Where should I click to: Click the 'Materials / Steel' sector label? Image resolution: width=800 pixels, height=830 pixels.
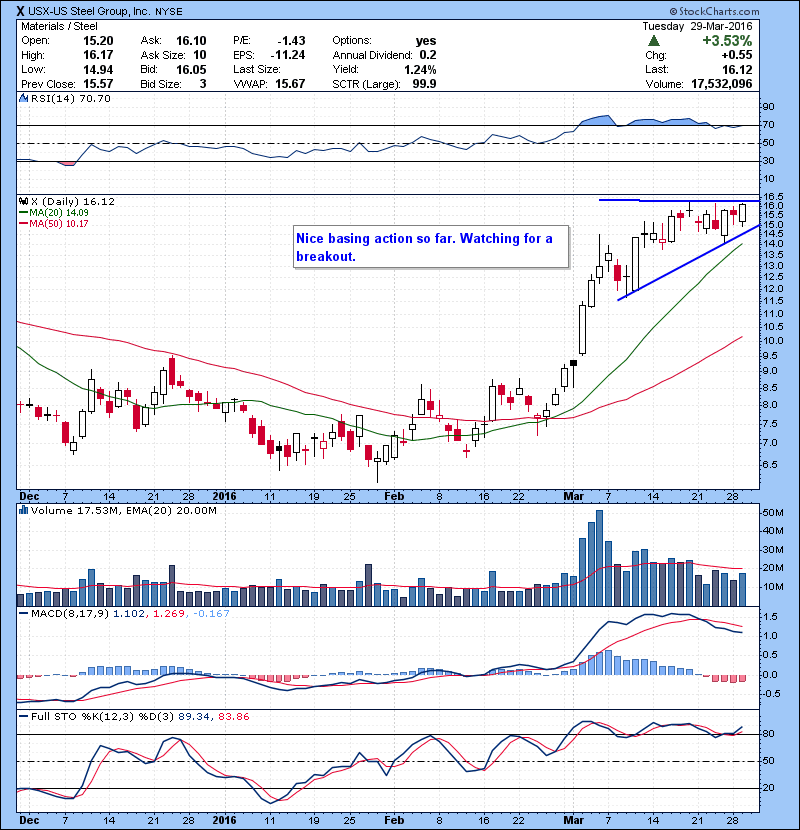pos(59,26)
